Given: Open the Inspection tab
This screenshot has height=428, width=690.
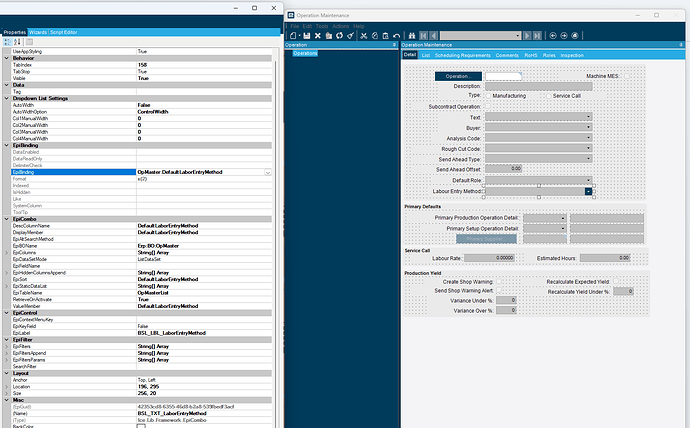Looking at the screenshot, I should coord(572,55).
